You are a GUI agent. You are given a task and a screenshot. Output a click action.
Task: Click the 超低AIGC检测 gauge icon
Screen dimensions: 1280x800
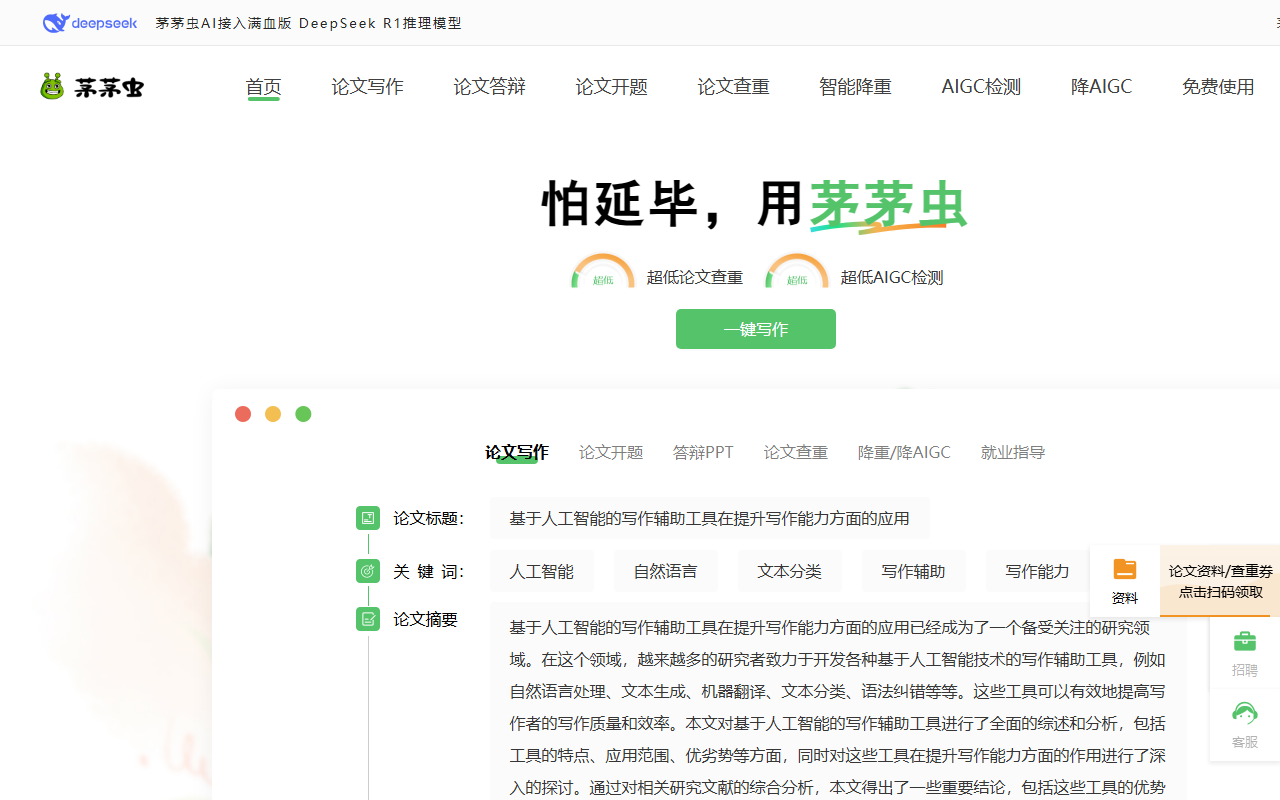[x=797, y=272]
